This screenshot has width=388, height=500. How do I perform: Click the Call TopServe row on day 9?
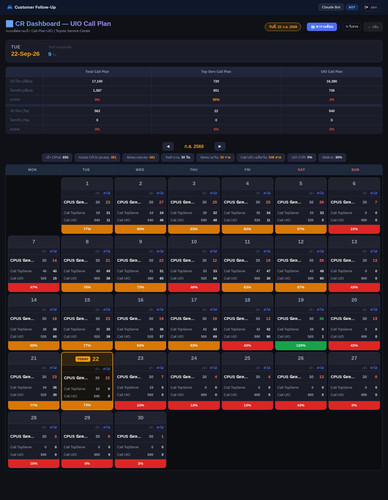pos(140,271)
